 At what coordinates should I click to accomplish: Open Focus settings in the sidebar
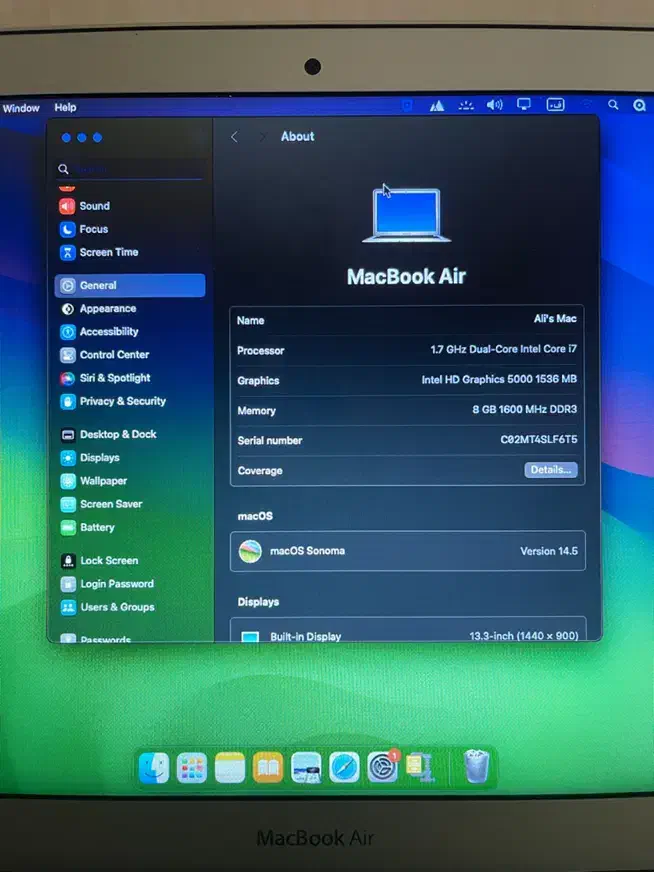[84, 229]
